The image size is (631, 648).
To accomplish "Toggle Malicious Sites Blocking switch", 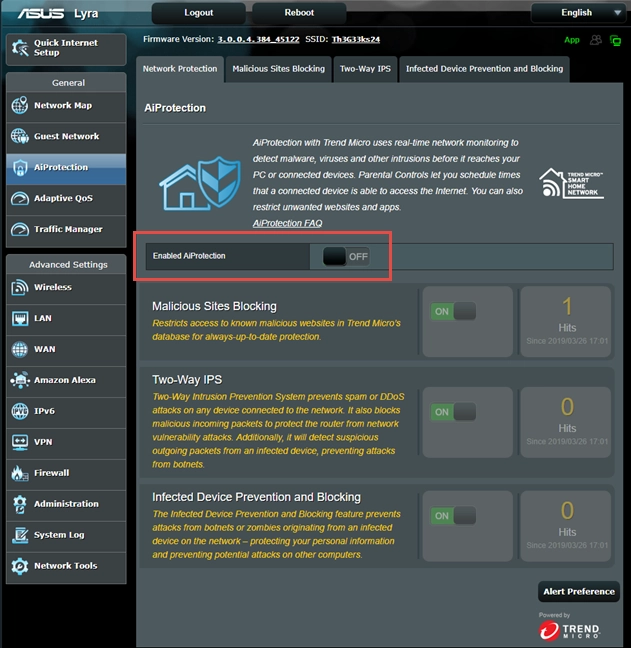I will tap(453, 311).
